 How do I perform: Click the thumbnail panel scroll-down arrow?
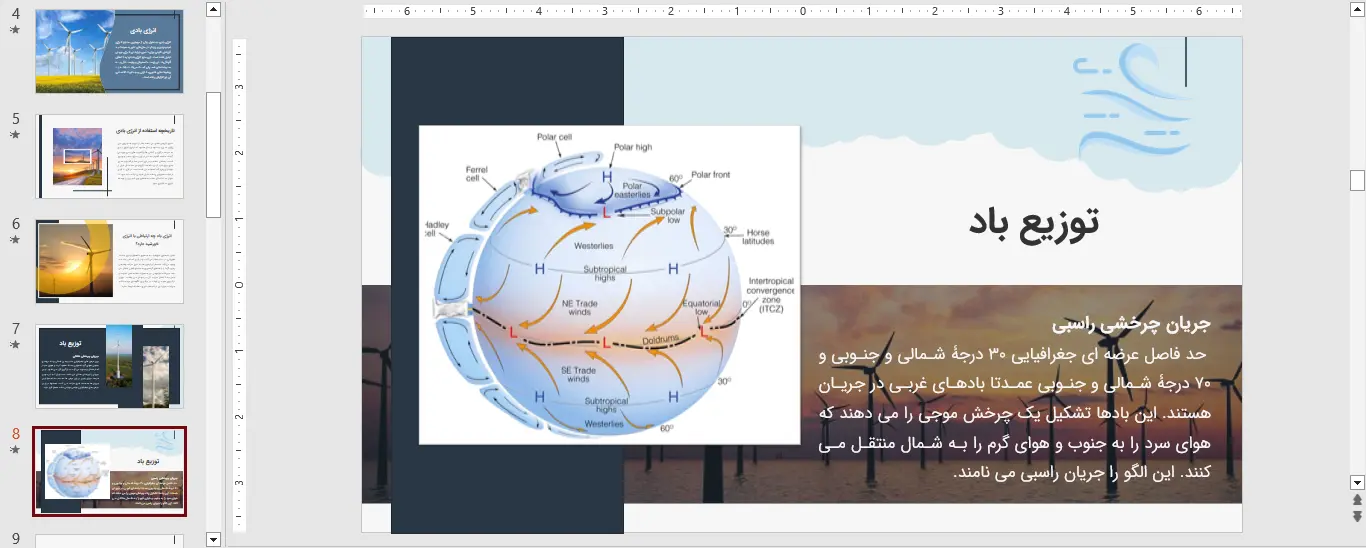click(213, 540)
